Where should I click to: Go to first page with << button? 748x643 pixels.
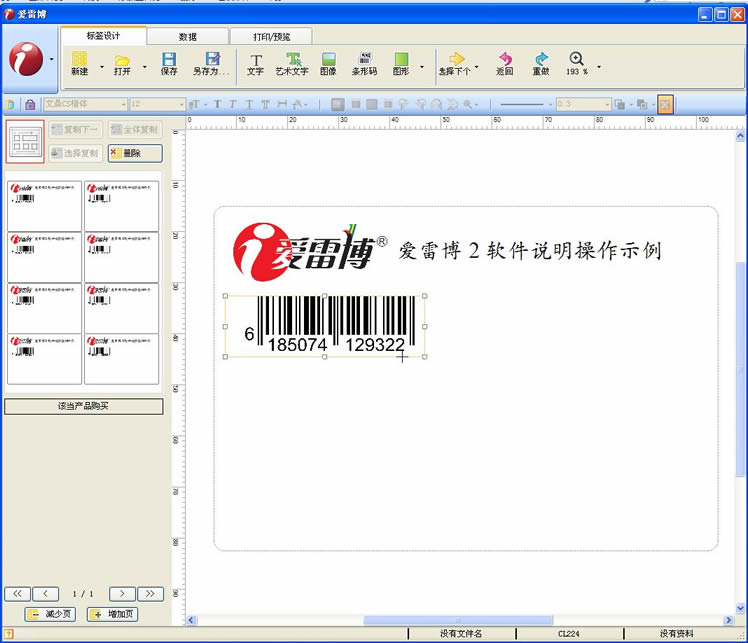point(18,594)
